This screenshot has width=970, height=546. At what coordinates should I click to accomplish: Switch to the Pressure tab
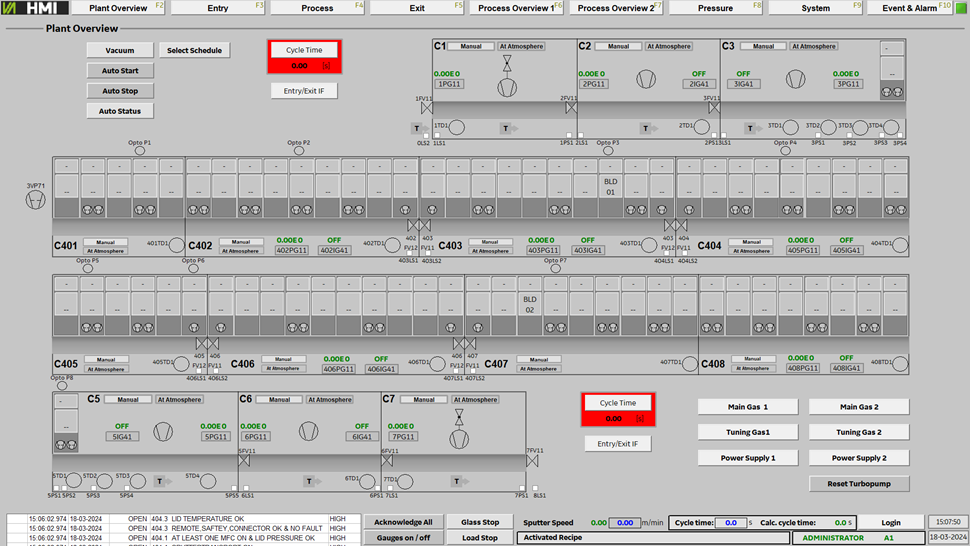tap(716, 8)
